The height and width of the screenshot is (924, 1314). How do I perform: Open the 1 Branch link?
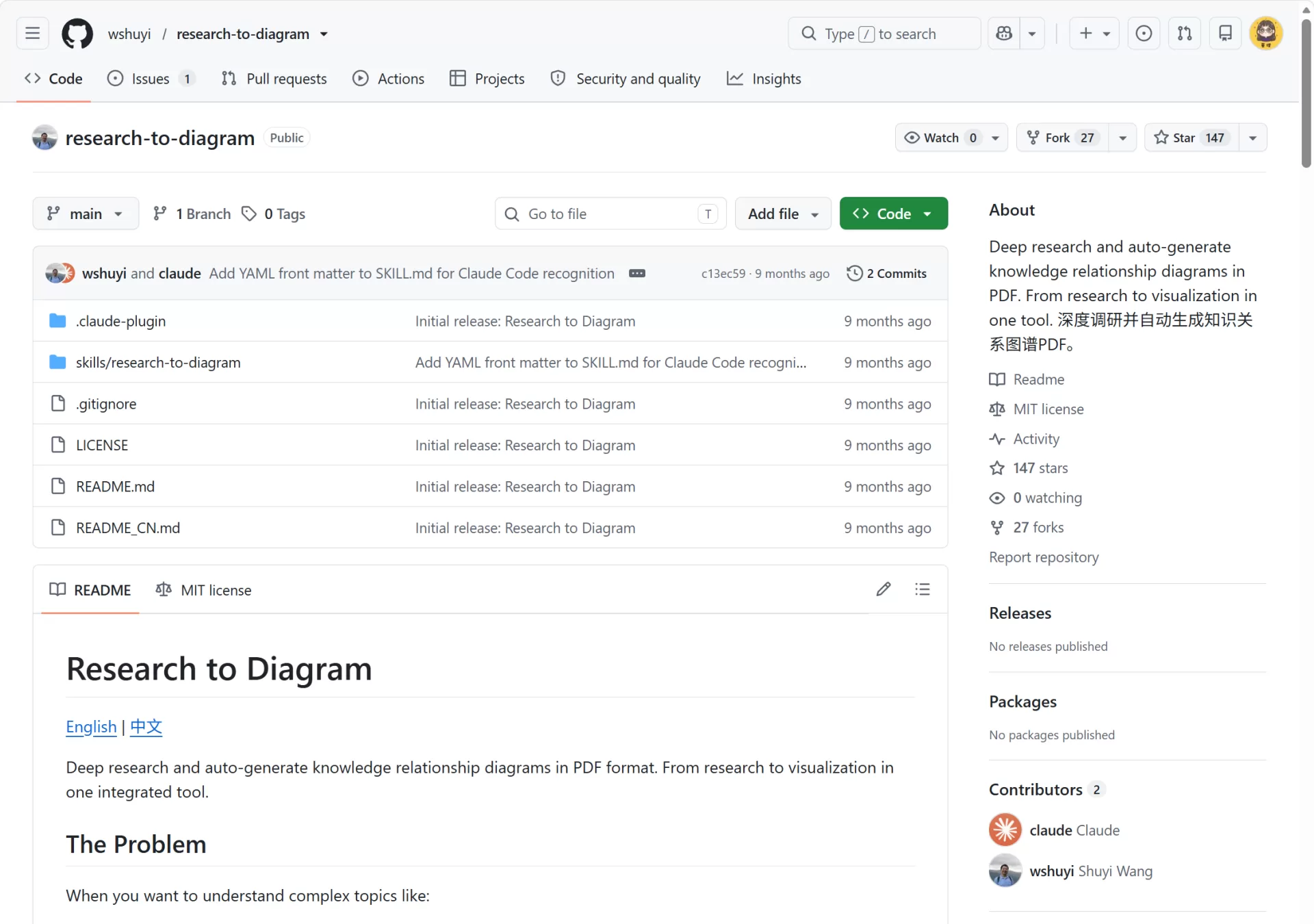tap(192, 214)
